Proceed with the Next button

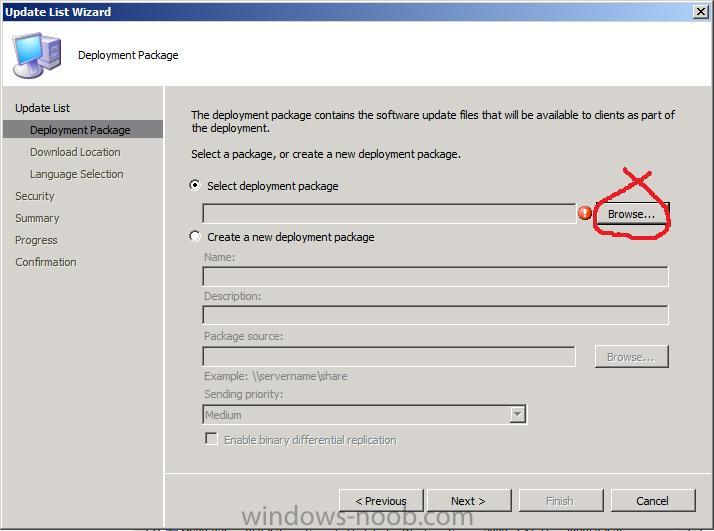pos(469,501)
